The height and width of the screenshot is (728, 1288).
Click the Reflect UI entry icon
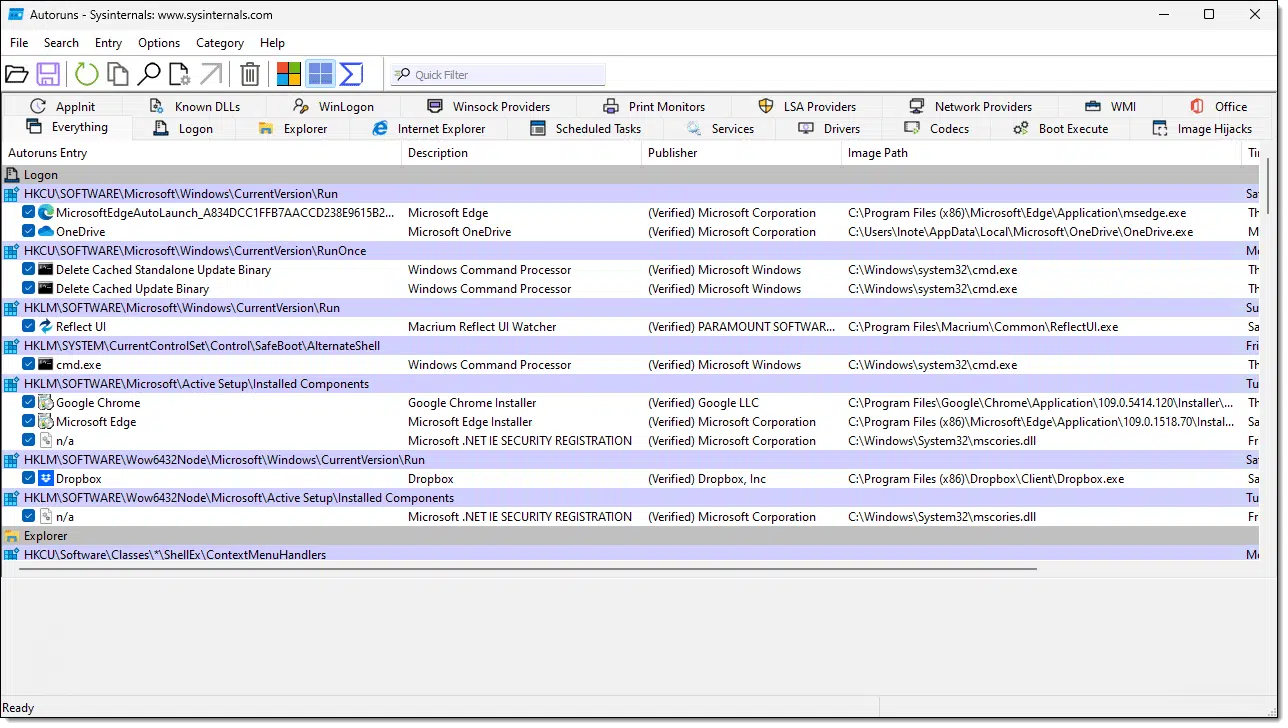(46, 326)
